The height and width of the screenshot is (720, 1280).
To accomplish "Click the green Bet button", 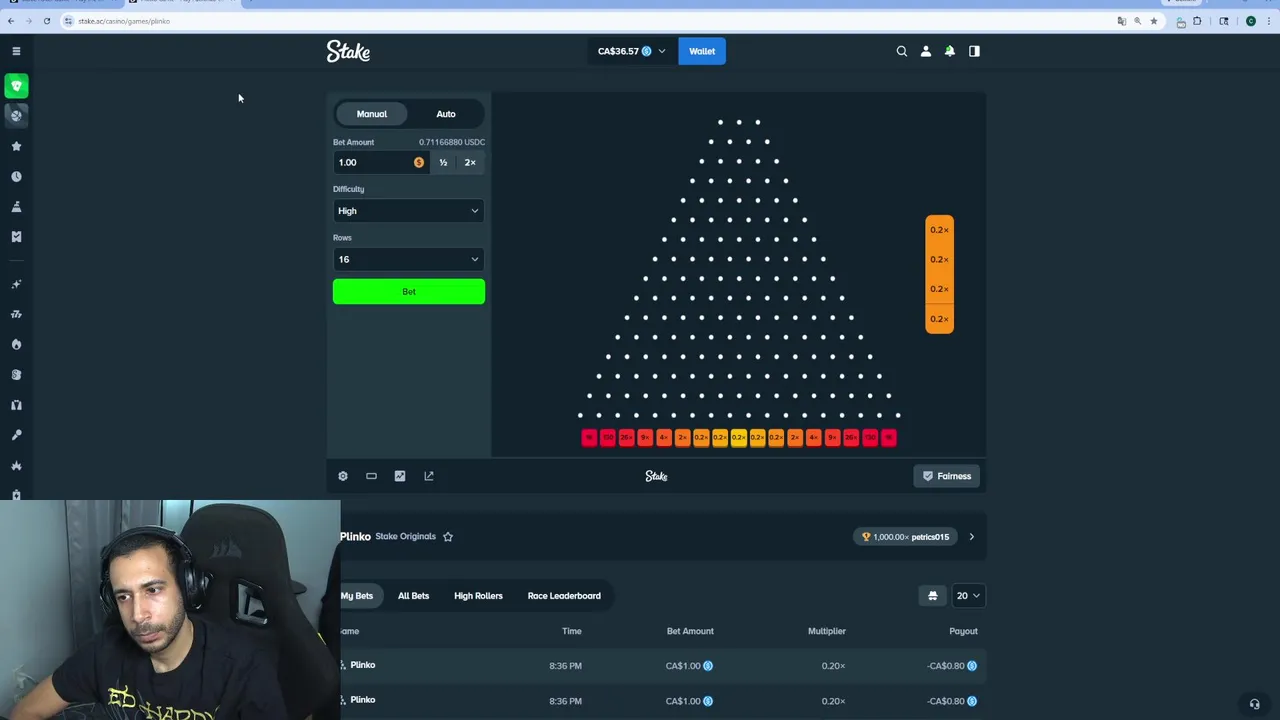I will pos(409,292).
